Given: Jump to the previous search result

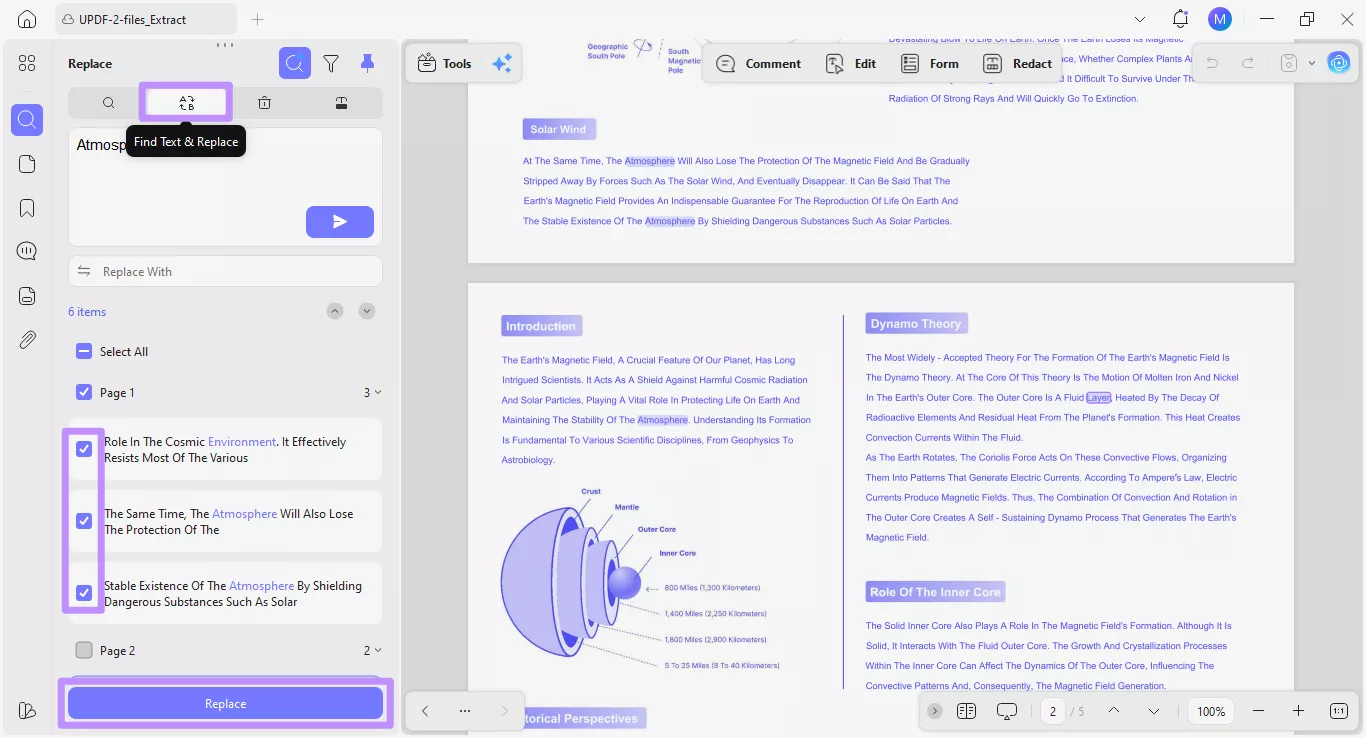Looking at the screenshot, I should [335, 311].
